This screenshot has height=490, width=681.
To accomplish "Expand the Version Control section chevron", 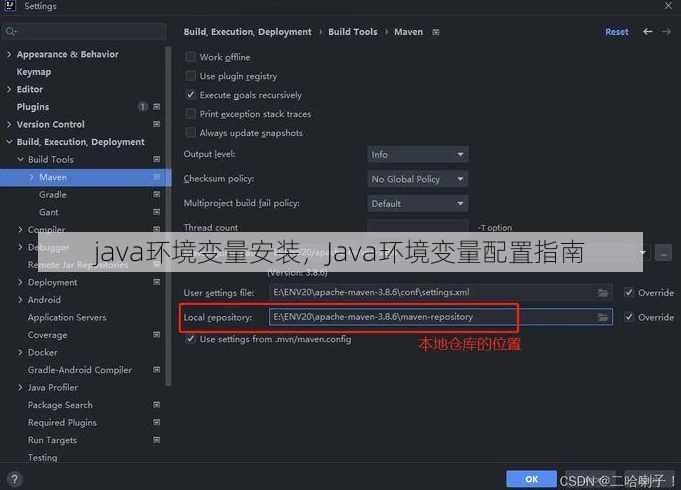I will 9,124.
